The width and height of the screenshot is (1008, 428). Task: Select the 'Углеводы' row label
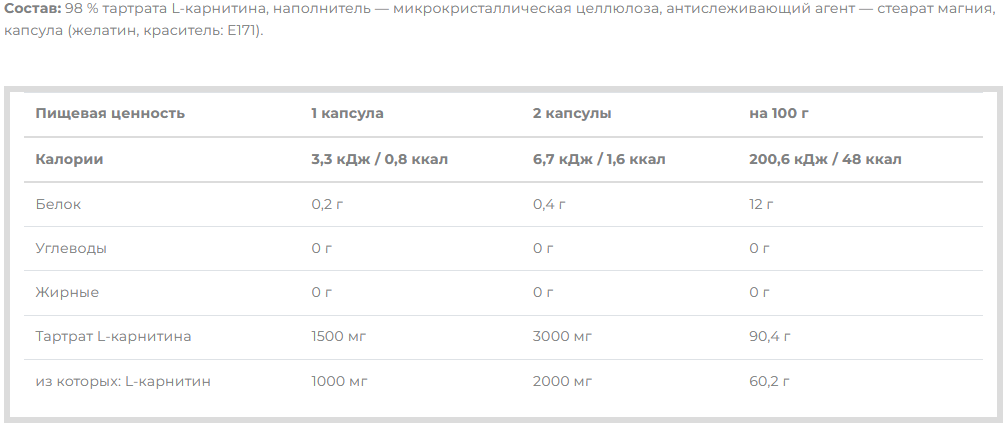(x=71, y=249)
